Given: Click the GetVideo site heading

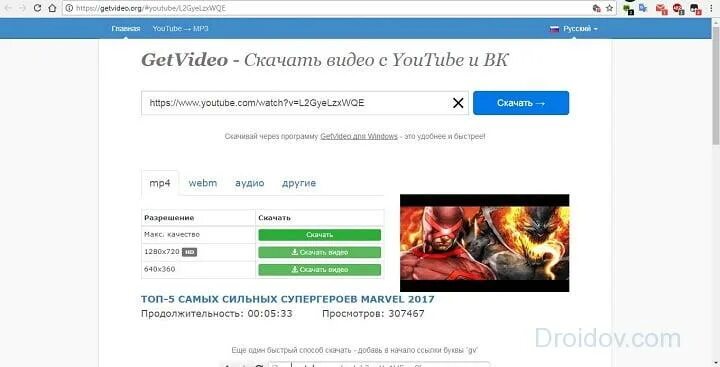Looking at the screenshot, I should pos(325,60).
